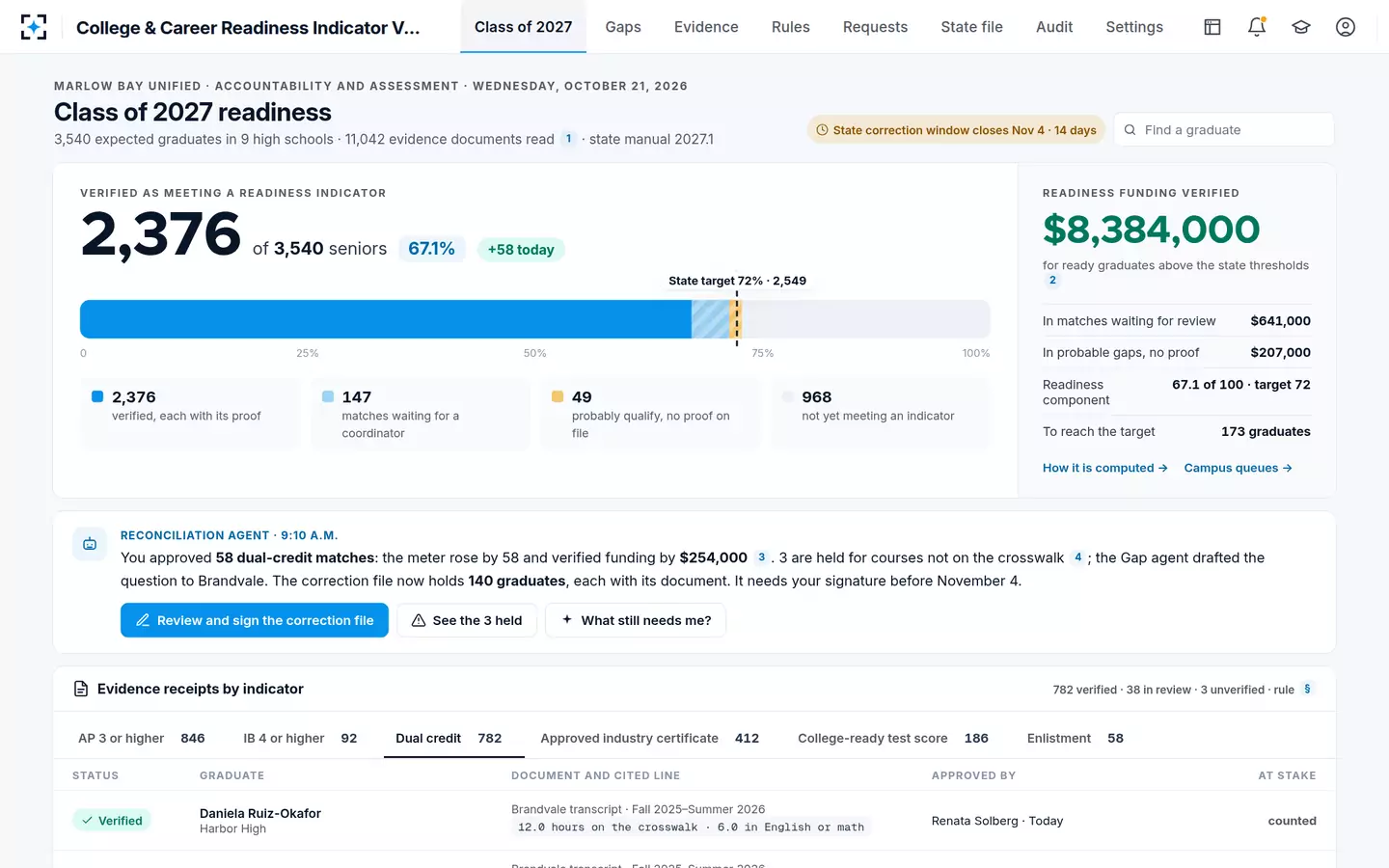
Task: Click sparkle icon on What still needs me
Action: click(x=567, y=620)
